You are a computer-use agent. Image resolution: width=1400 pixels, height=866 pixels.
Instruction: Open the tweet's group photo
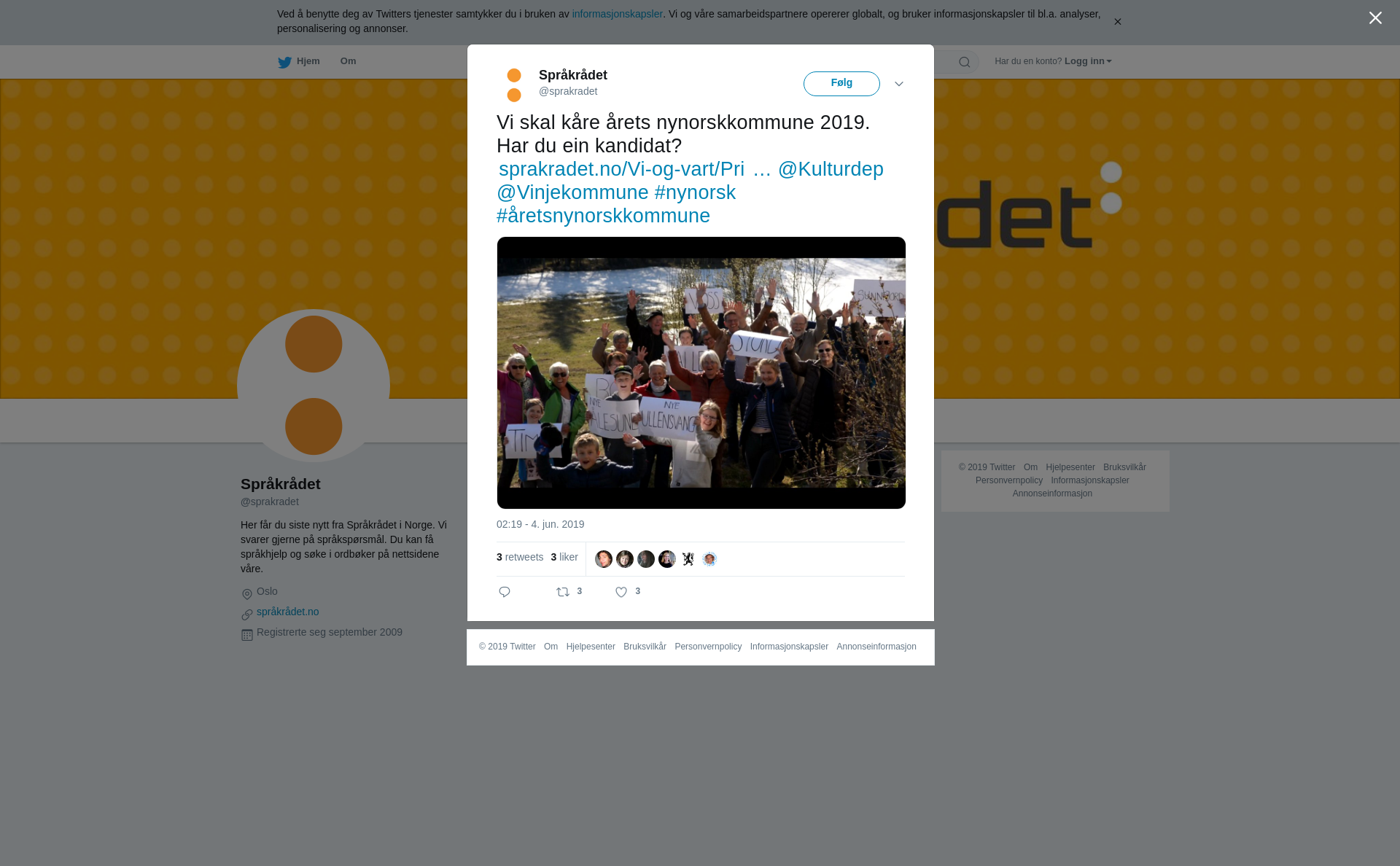[701, 372]
